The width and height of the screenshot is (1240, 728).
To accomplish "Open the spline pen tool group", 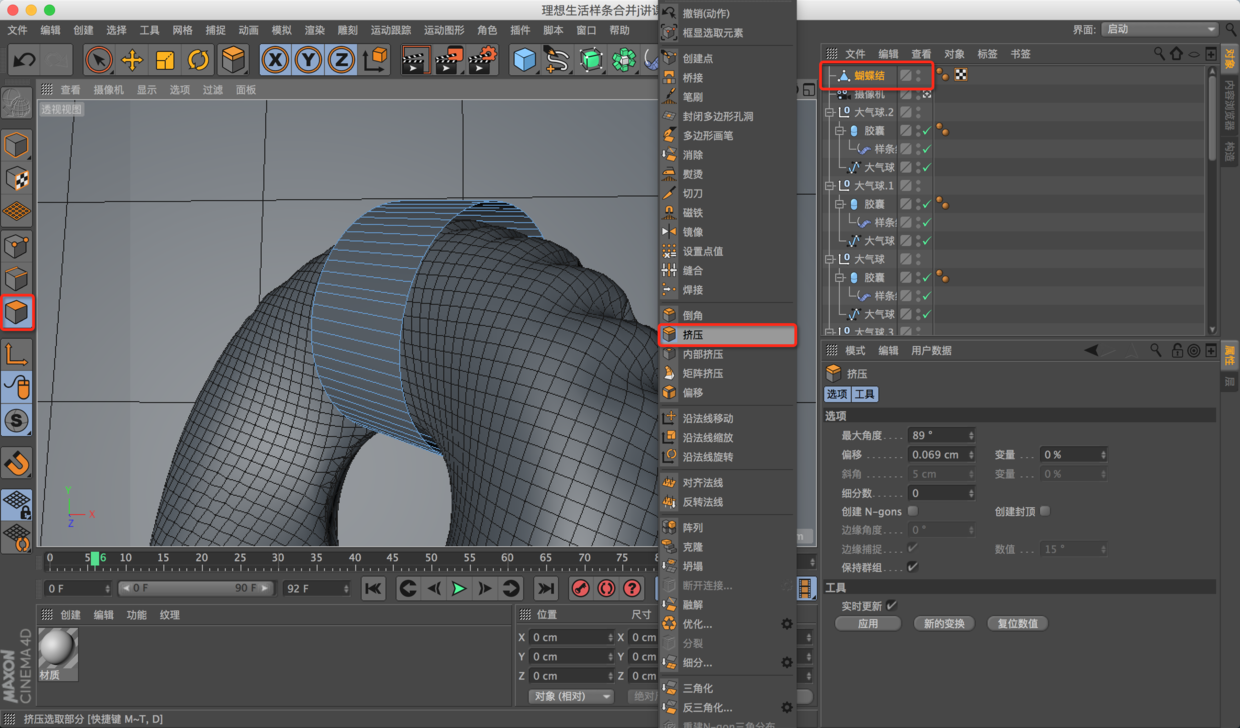I will tap(557, 60).
